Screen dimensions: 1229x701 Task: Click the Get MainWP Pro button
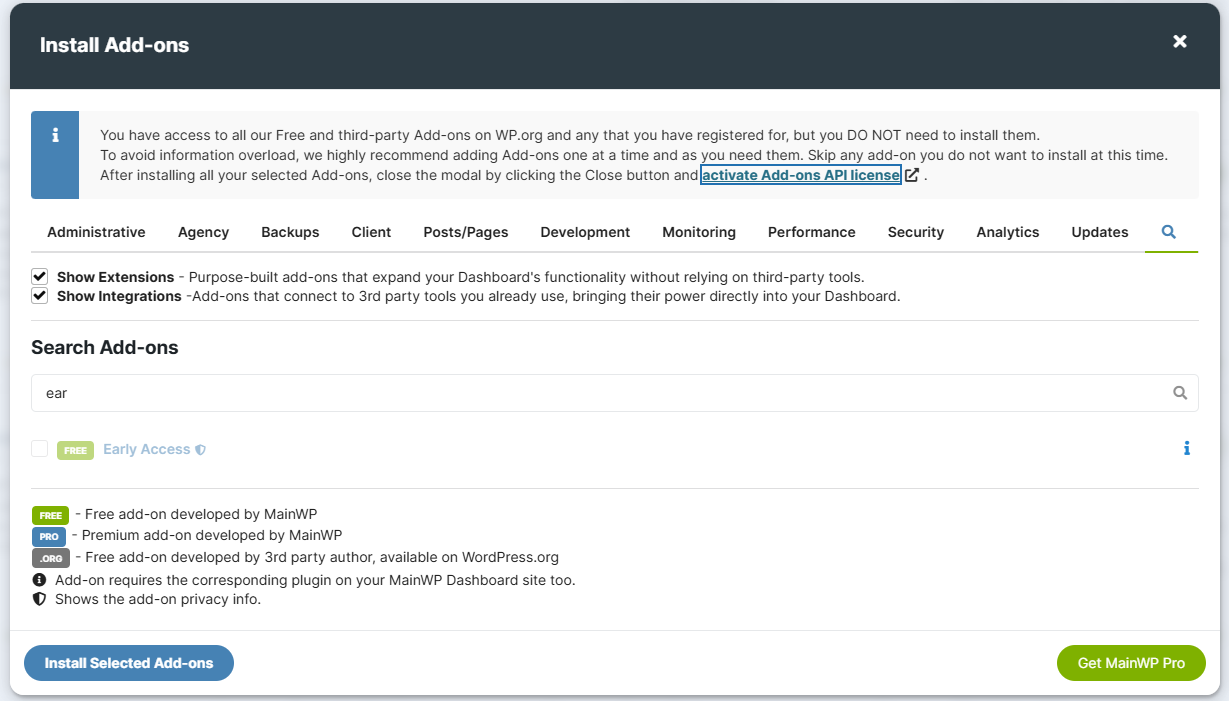click(1131, 663)
